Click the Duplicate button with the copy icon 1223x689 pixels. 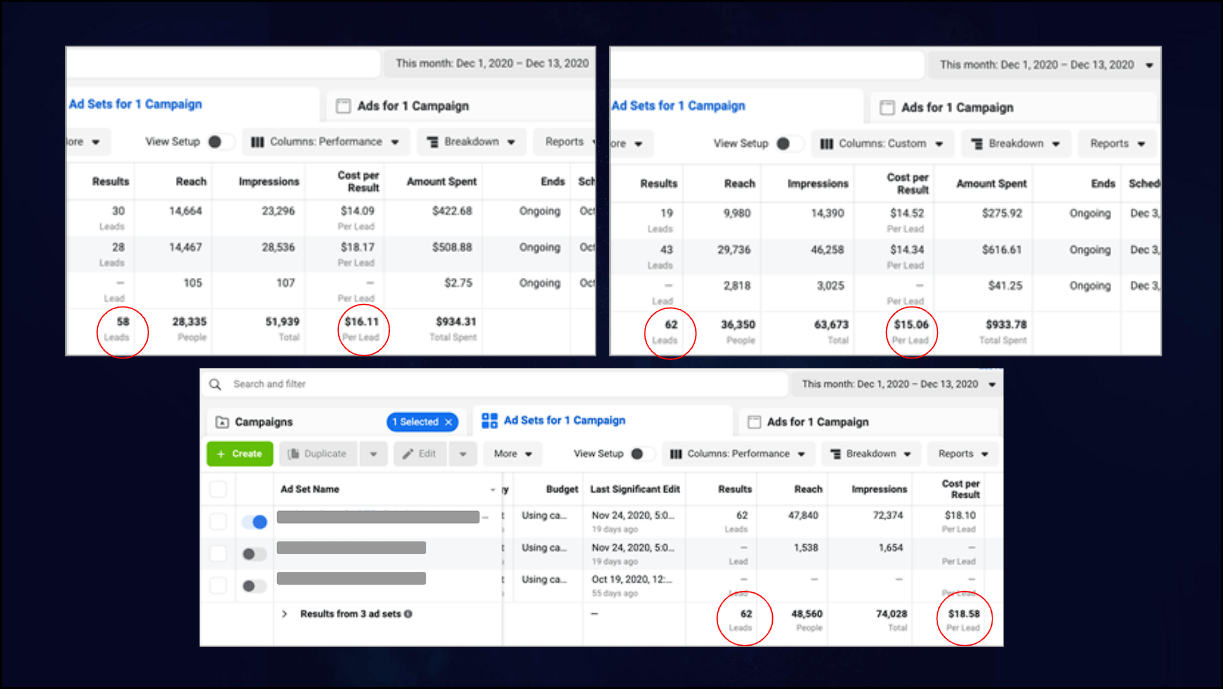coord(318,454)
